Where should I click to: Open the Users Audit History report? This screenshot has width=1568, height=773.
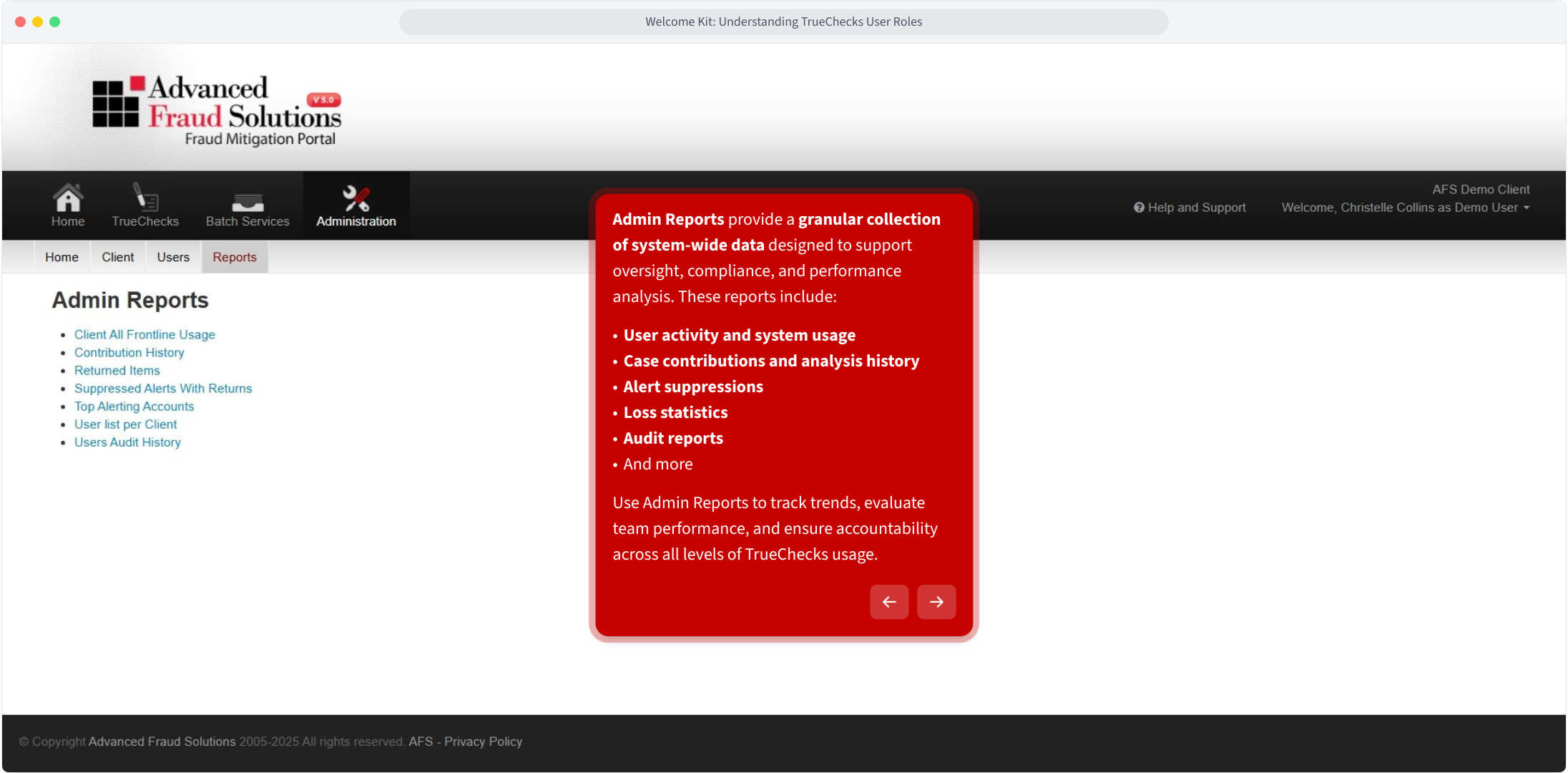[x=128, y=442]
